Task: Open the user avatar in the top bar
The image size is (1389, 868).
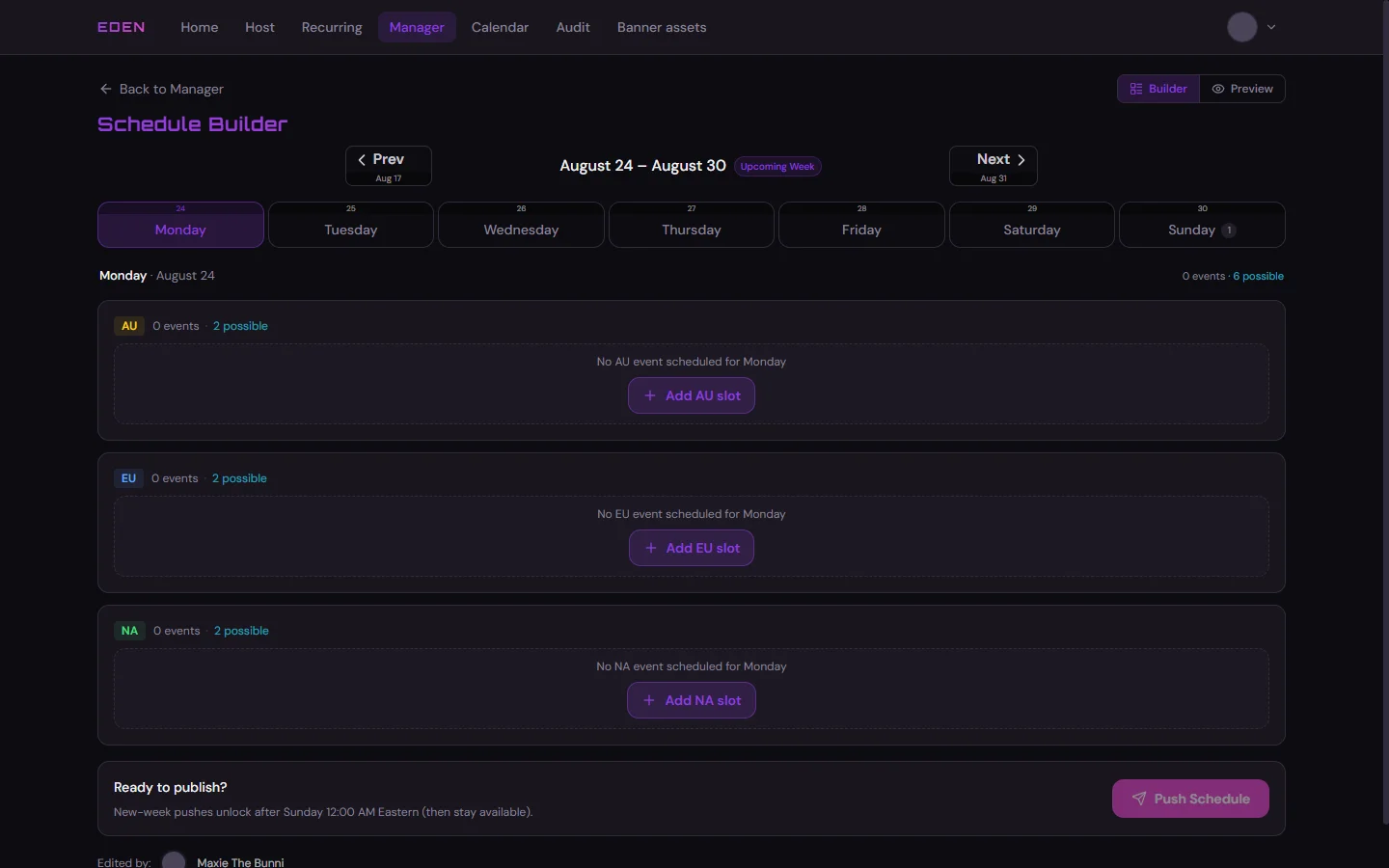Action: (1241, 27)
